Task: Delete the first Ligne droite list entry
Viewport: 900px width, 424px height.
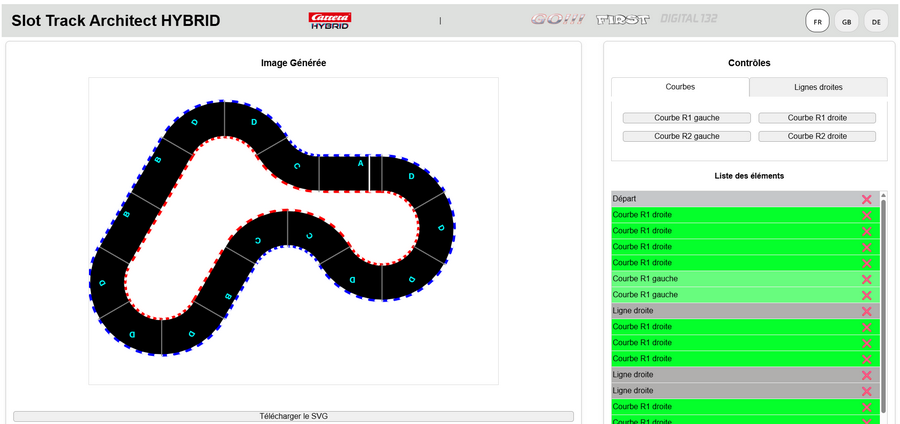Action: click(x=866, y=312)
